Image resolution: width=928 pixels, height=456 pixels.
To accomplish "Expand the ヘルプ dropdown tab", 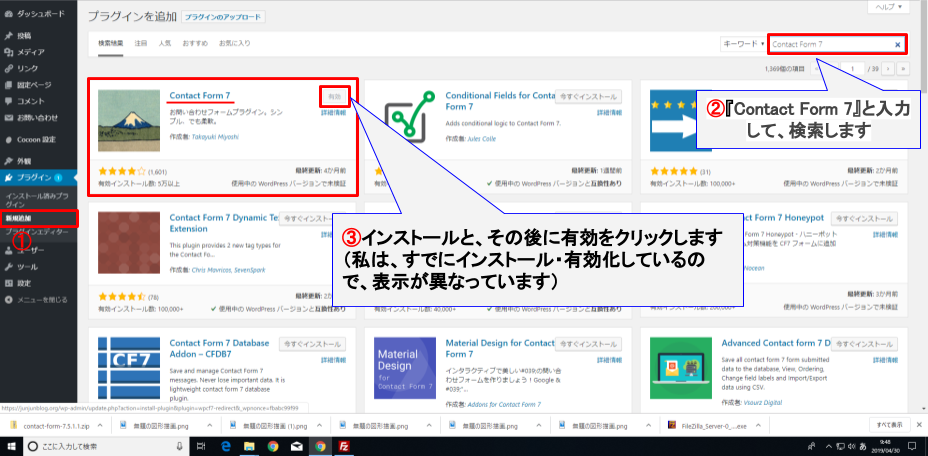I will 888,7.
